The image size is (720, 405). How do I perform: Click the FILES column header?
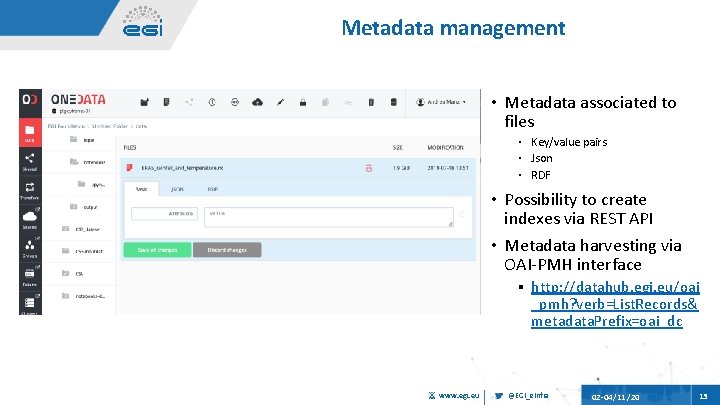click(130, 147)
